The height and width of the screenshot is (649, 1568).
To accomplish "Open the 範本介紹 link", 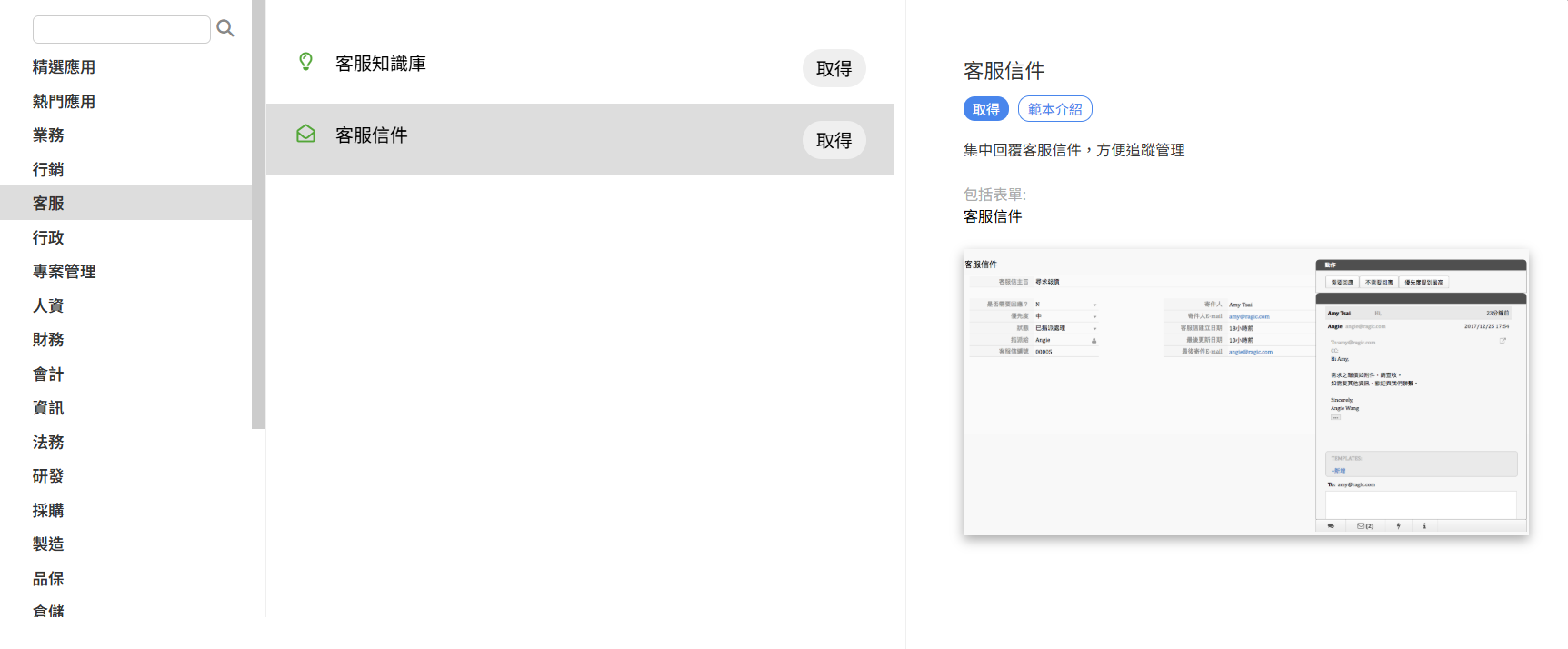I will pyautogui.click(x=1054, y=109).
